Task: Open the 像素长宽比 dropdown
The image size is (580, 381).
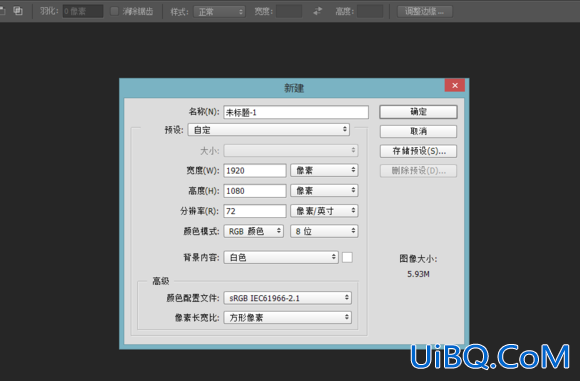Action: click(x=287, y=318)
